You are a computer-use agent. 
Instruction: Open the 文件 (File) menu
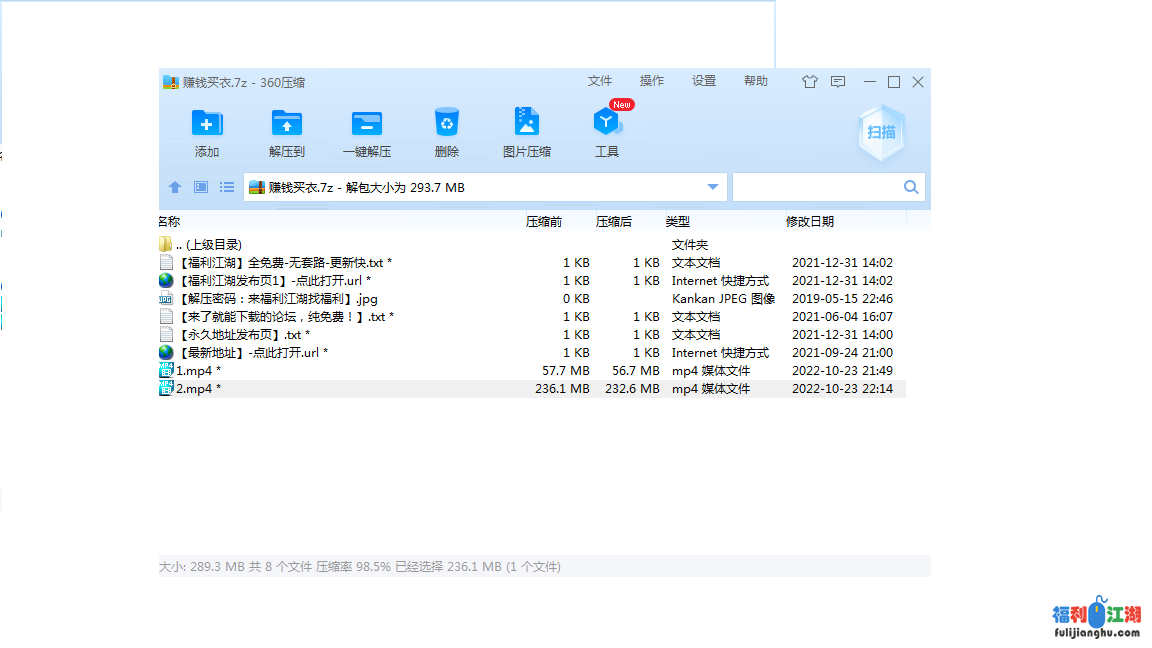[600, 81]
